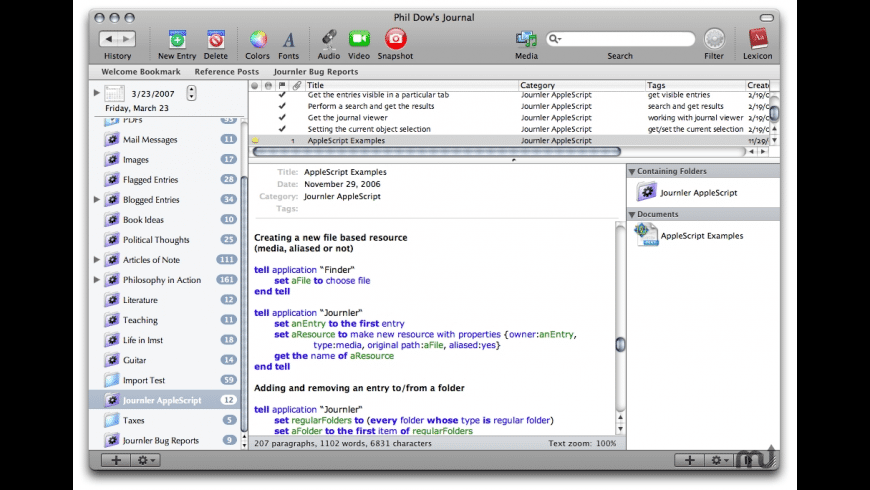The height and width of the screenshot is (490, 870).
Task: Expand the Philosophy in Action folder
Action: tap(97, 280)
